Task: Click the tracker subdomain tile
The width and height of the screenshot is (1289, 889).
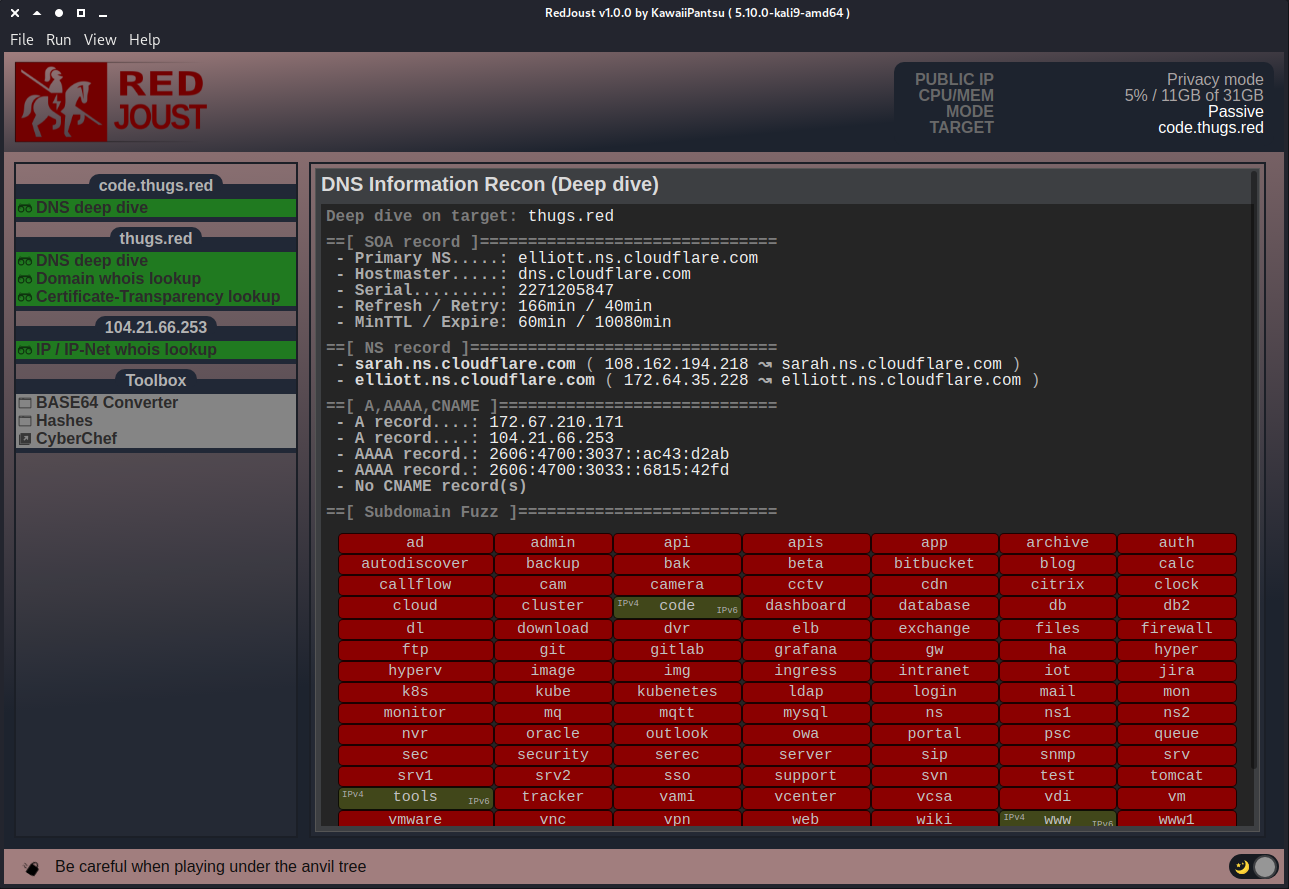Action: click(x=553, y=797)
